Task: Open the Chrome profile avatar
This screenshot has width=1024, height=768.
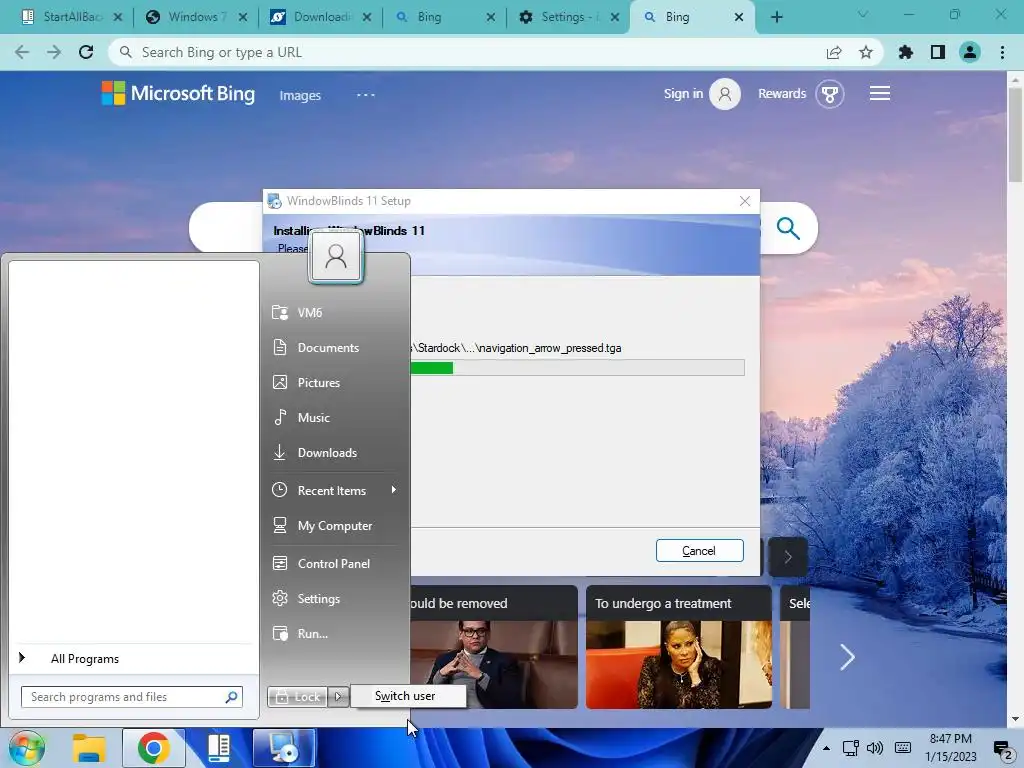Action: click(x=970, y=52)
